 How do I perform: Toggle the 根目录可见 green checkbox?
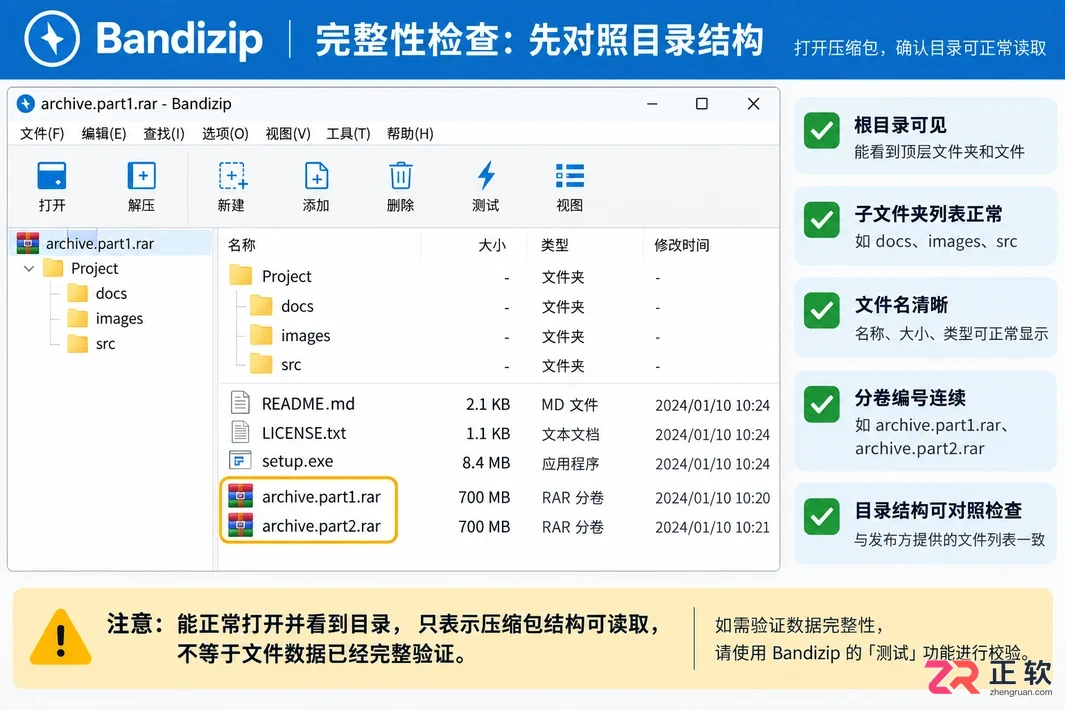(821, 130)
